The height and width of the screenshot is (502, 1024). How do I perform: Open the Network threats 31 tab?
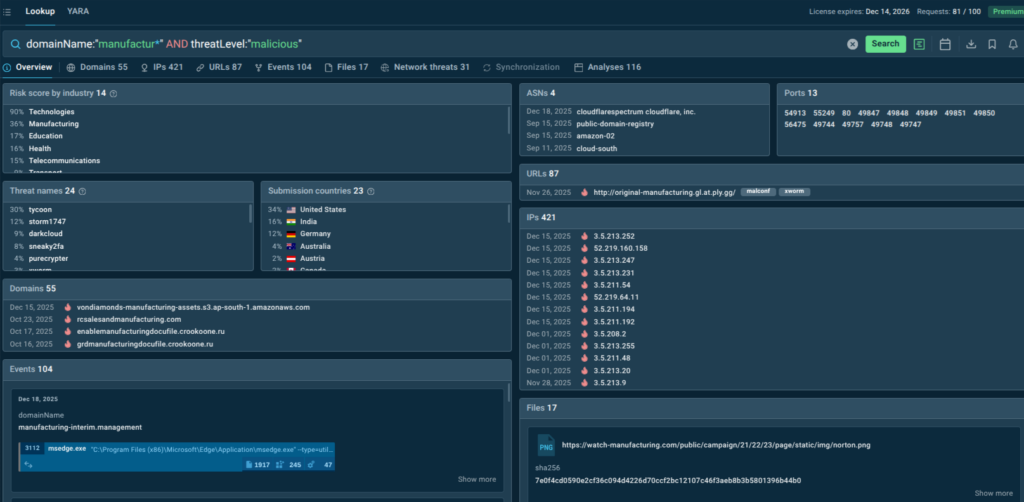(x=425, y=67)
